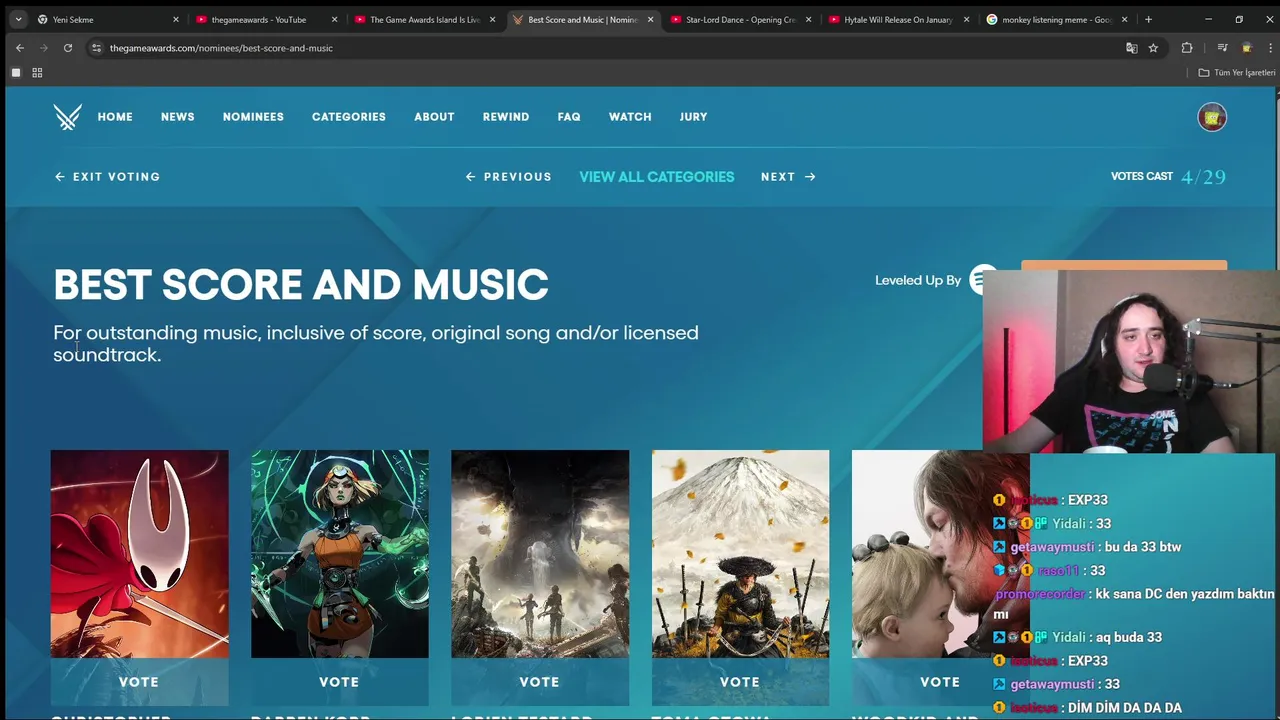
Task: Click EXIT VOTING link
Action: tap(107, 177)
